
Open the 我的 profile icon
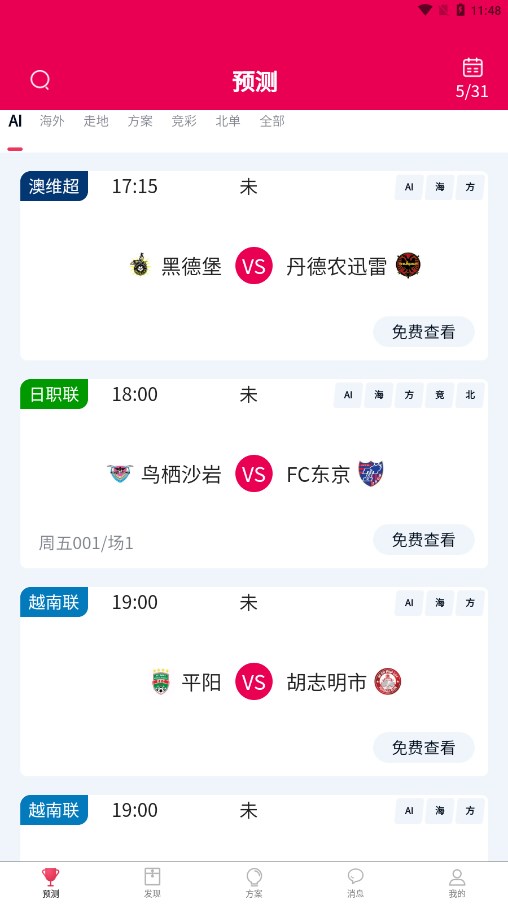(457, 877)
